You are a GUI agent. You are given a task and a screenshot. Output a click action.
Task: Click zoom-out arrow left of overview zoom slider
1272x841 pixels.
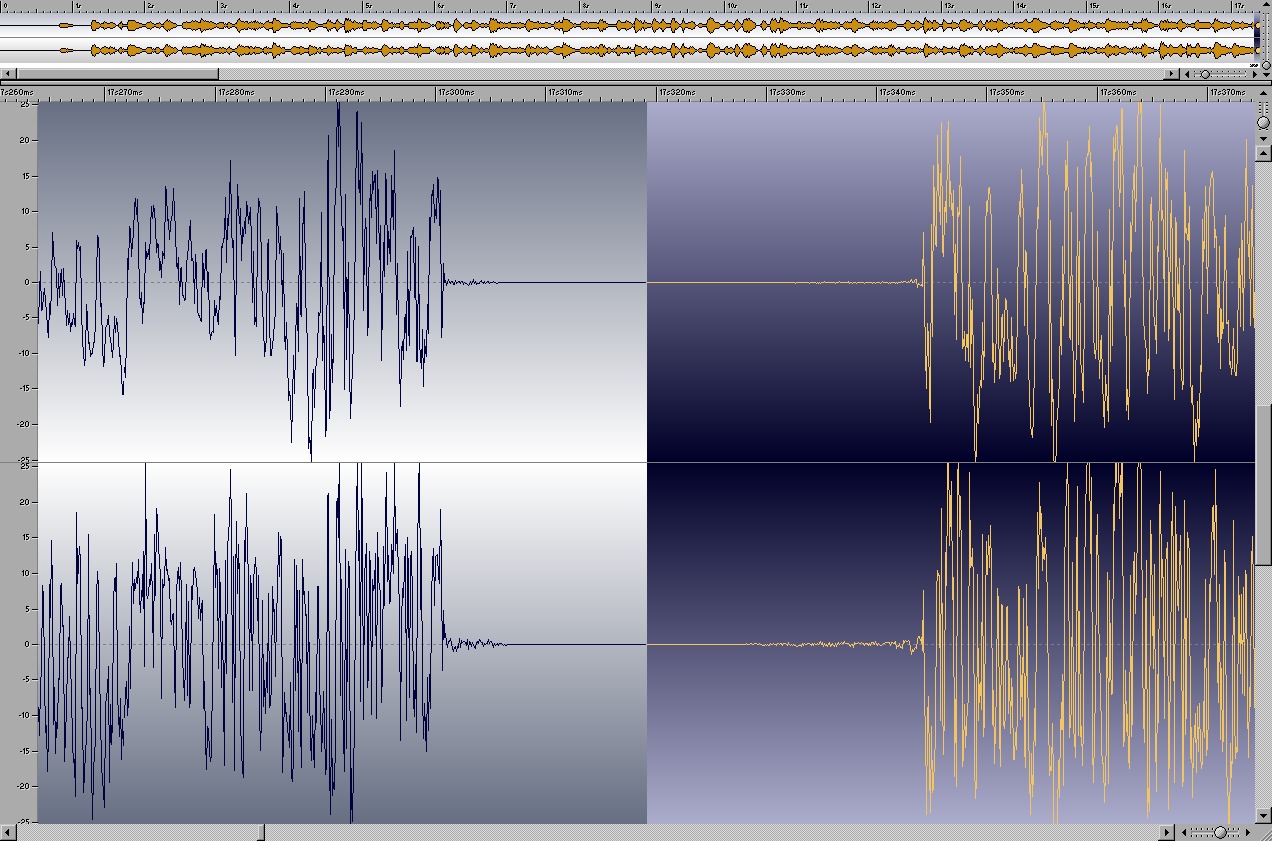[x=1187, y=74]
